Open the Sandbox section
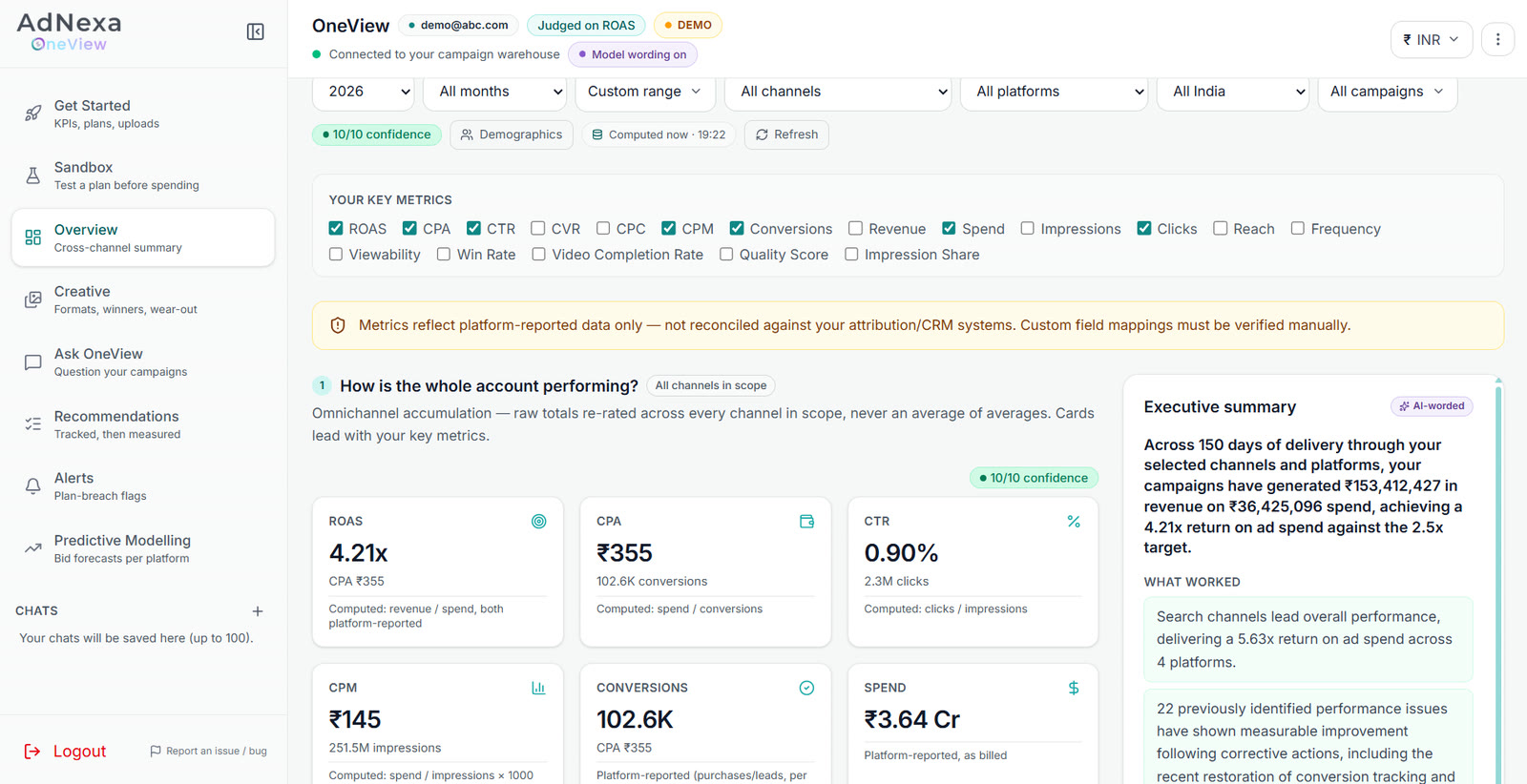Image resolution: width=1527 pixels, height=784 pixels. pos(143,175)
